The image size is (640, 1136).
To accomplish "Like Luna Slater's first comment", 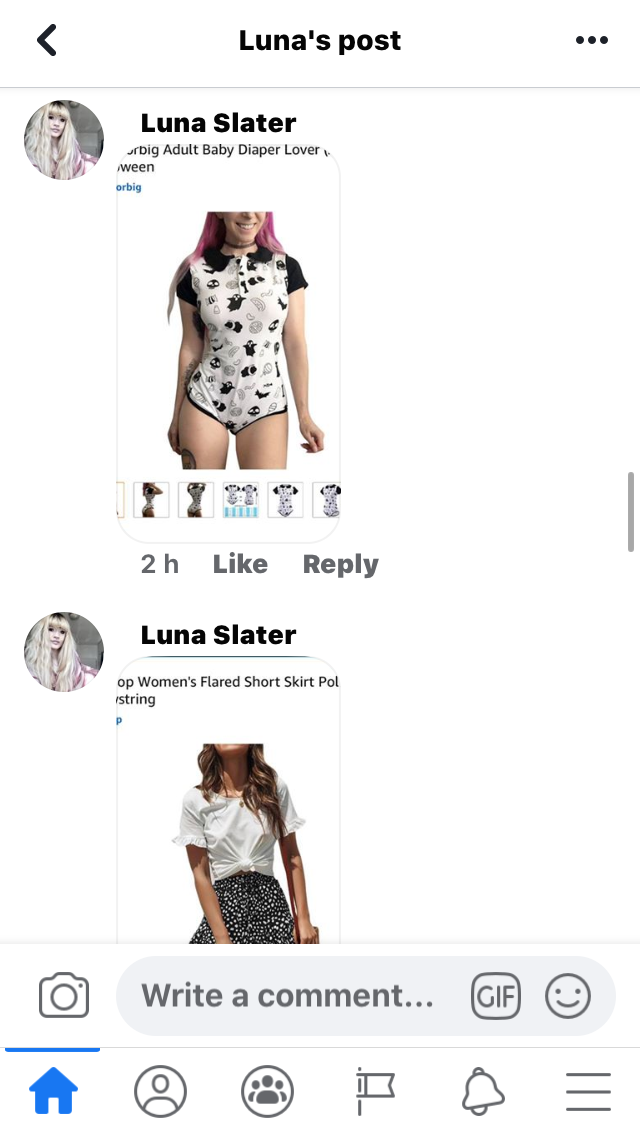I will click(x=240, y=564).
